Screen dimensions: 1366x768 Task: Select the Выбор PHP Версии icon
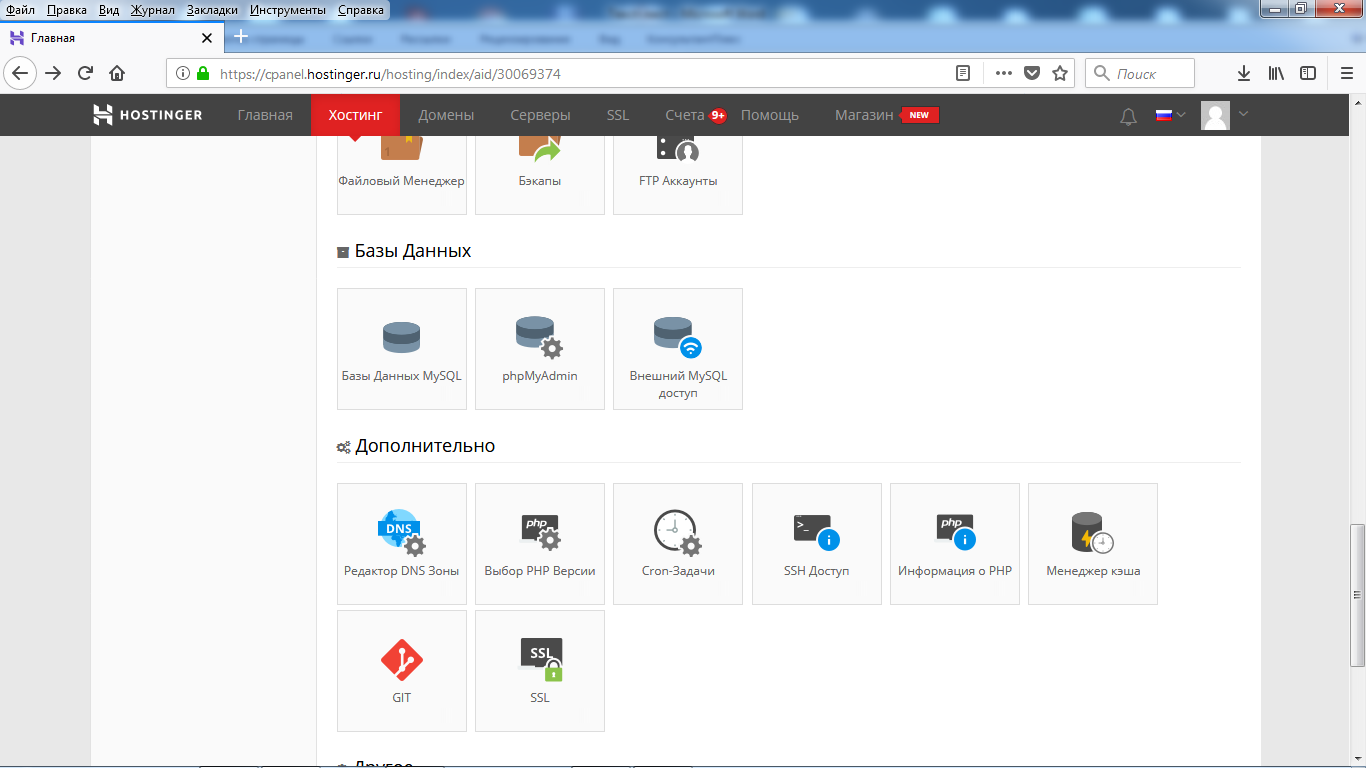[540, 543]
